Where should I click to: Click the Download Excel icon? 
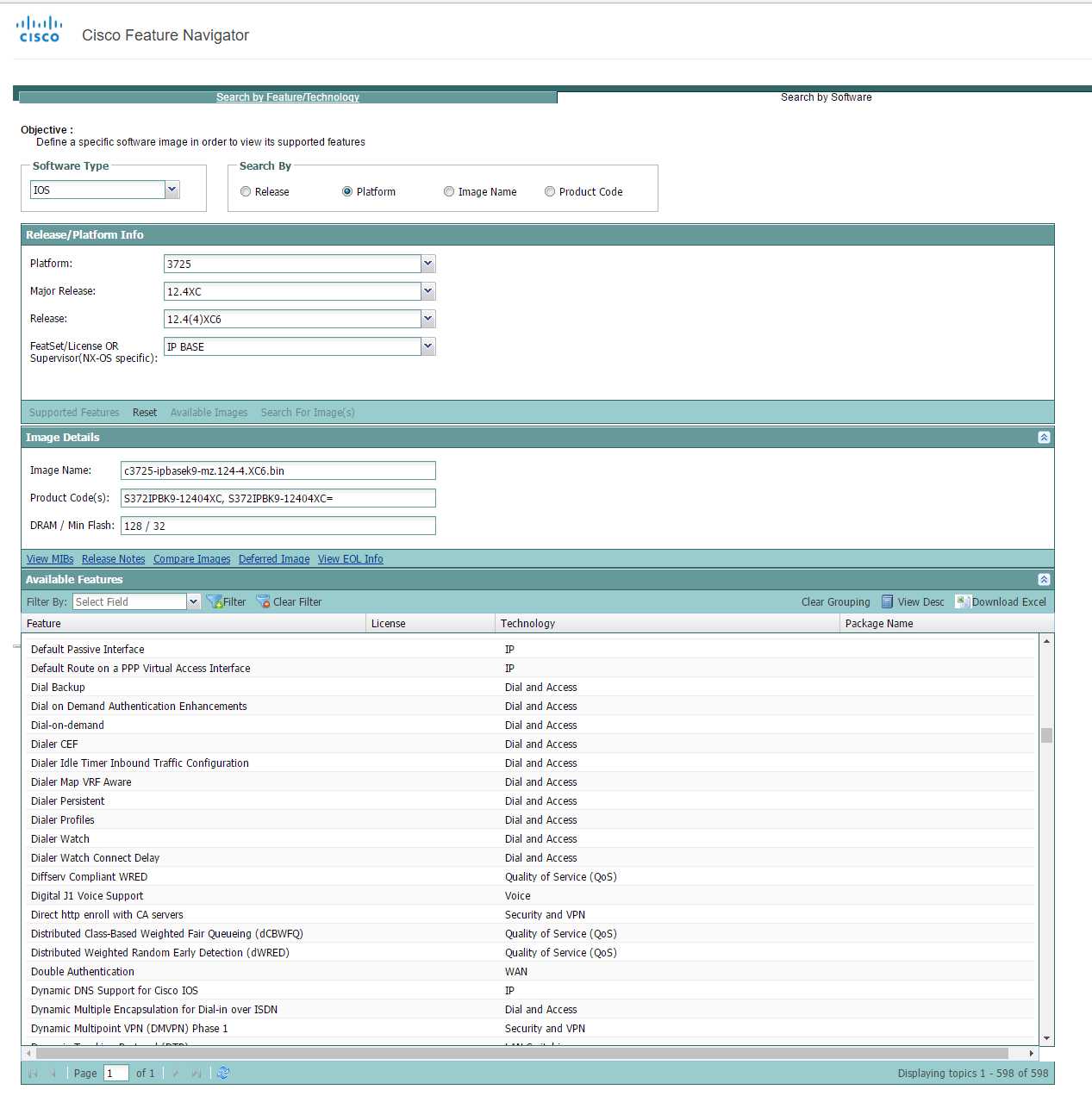point(963,602)
